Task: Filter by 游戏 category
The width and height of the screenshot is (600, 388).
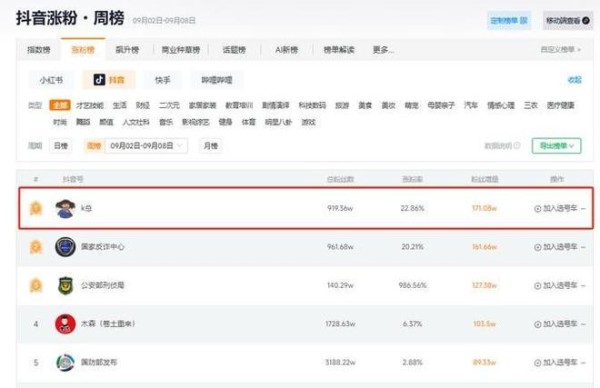Action: coord(308,122)
